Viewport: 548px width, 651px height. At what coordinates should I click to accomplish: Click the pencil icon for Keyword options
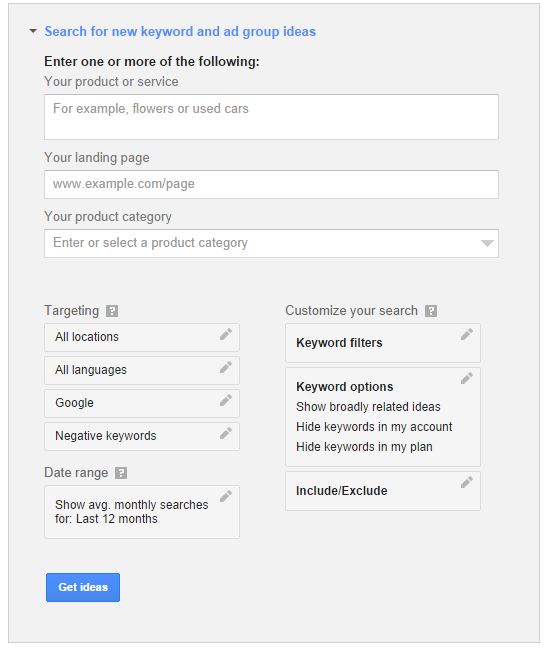point(467,378)
